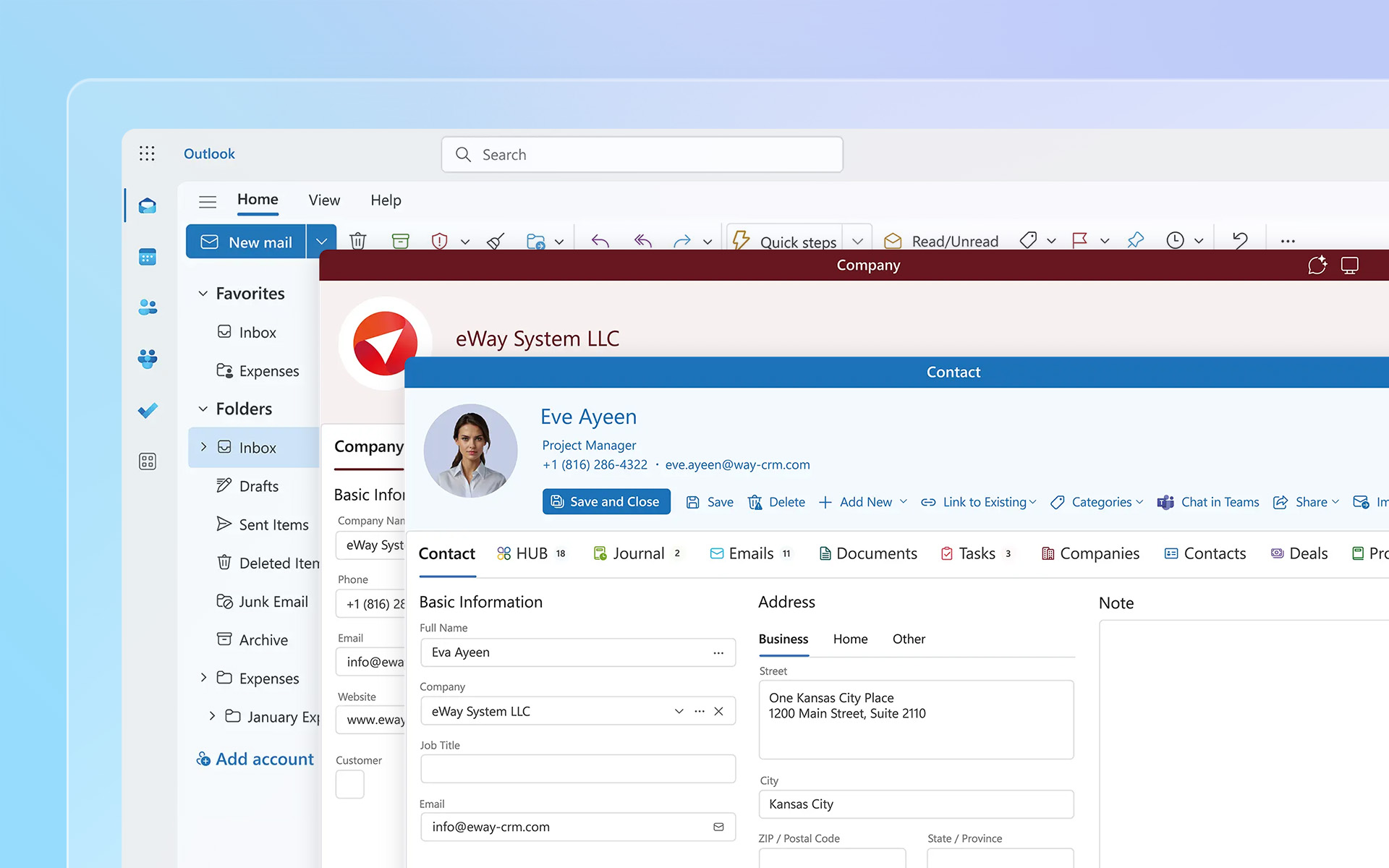Screen dimensions: 1389x868
Task: Click the Categorize tag icon in ribbon
Action: pos(1028,240)
